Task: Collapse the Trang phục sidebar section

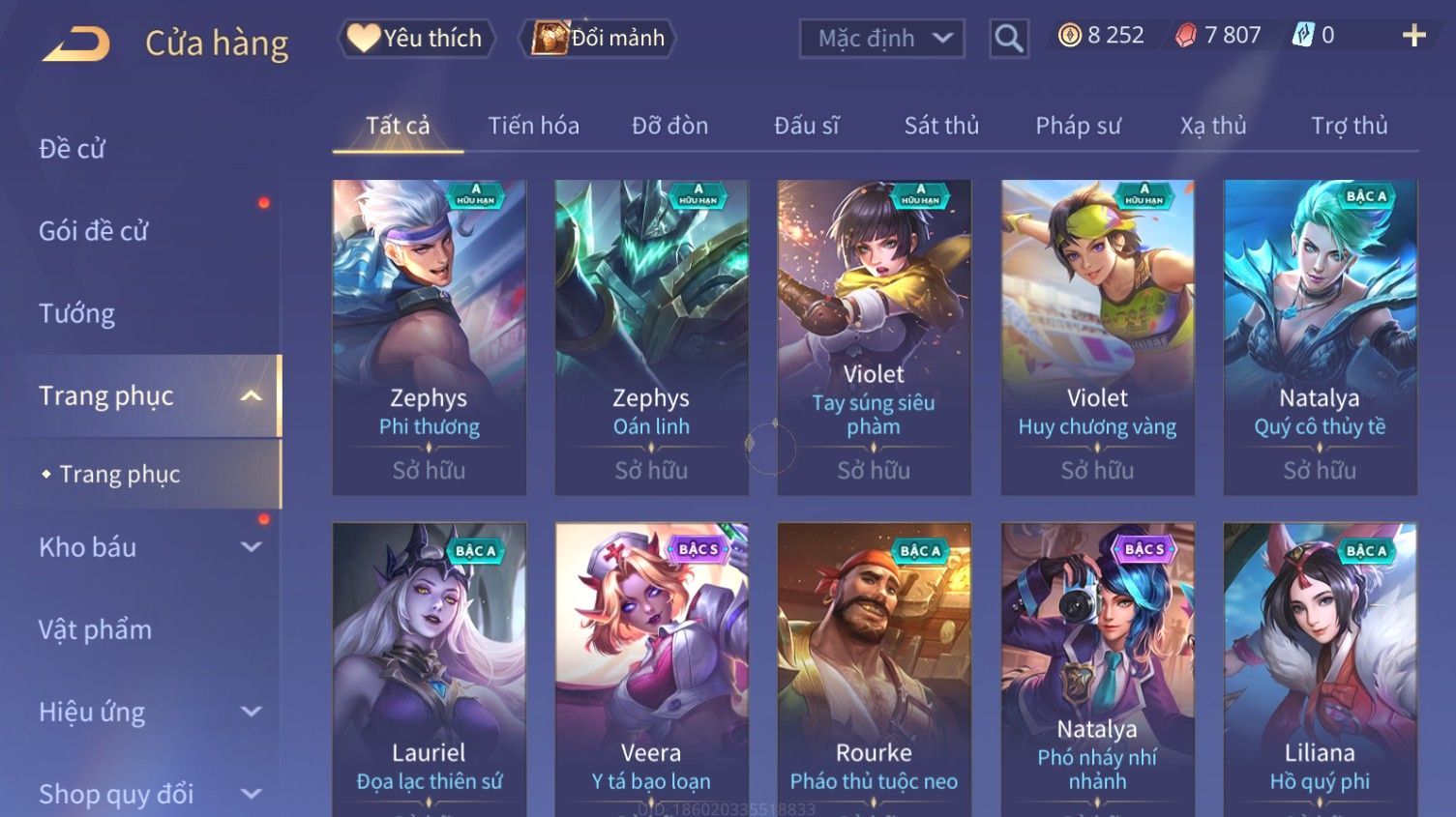Action: pyautogui.click(x=251, y=396)
